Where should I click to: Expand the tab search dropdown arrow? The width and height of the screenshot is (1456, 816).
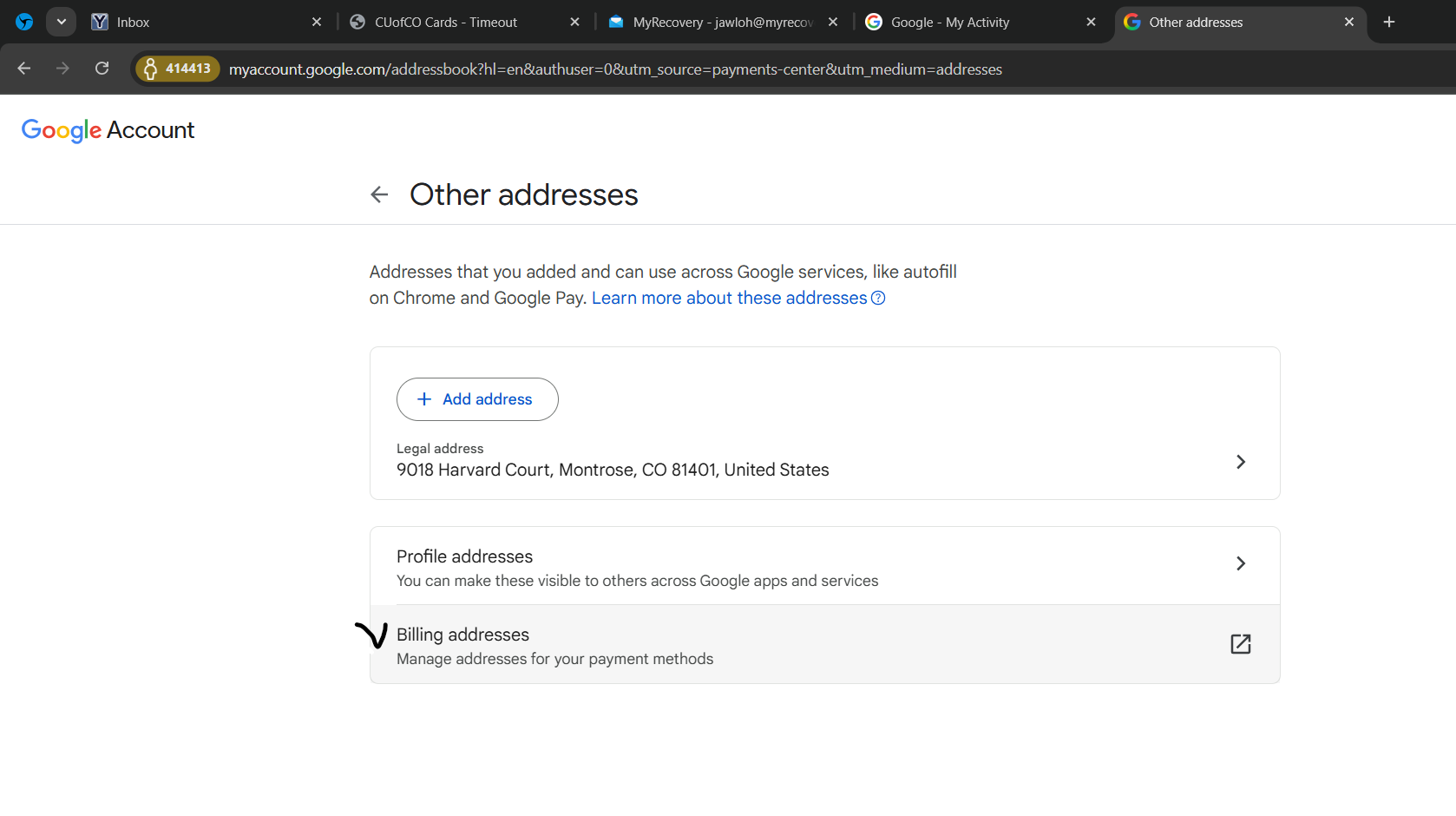[61, 23]
